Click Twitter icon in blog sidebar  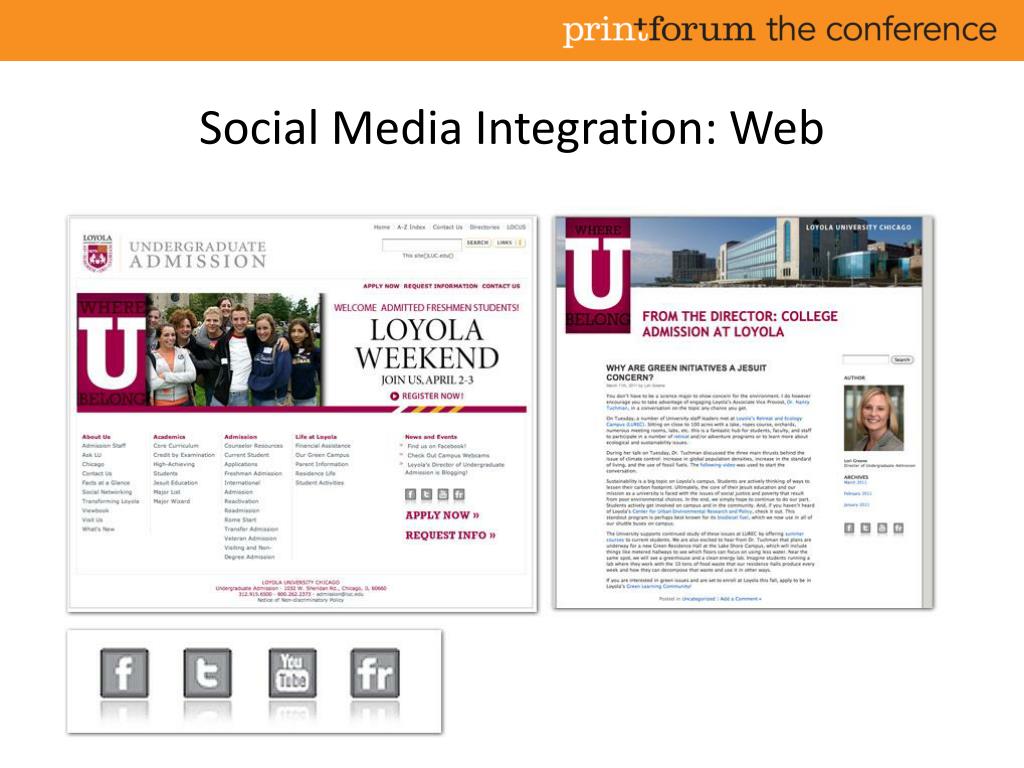865,528
